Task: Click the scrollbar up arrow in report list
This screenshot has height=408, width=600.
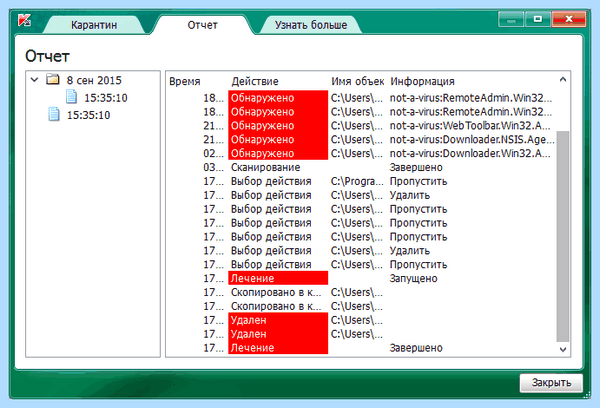Action: [562, 80]
